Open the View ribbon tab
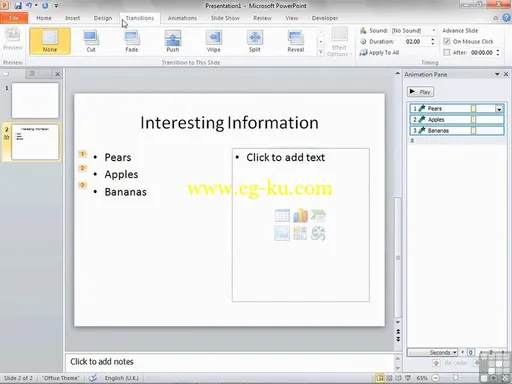This screenshot has height=384, width=512. 291,18
